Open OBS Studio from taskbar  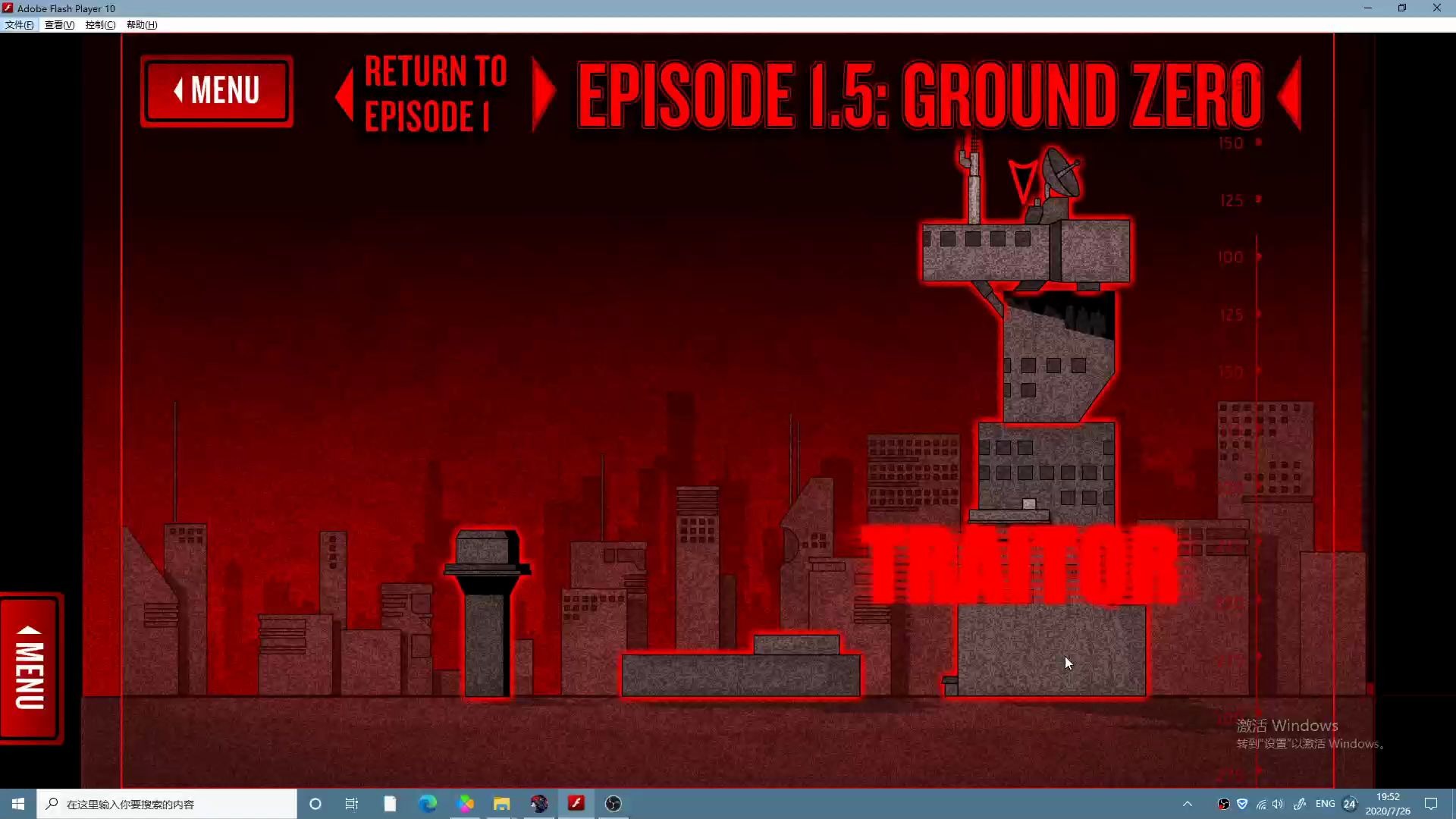point(613,804)
